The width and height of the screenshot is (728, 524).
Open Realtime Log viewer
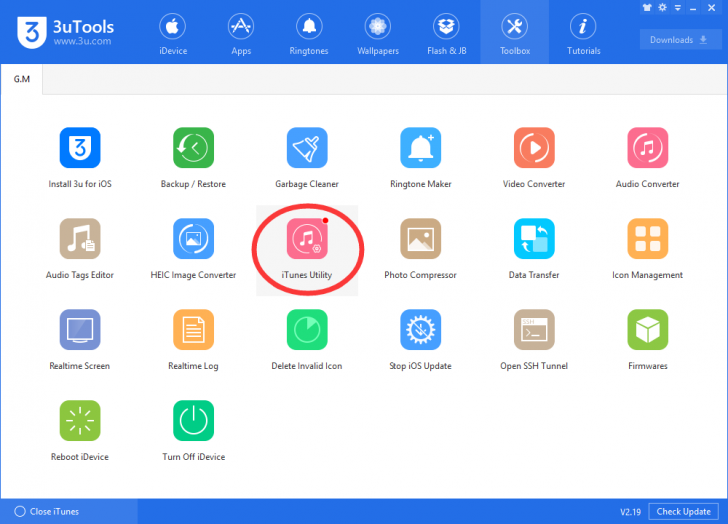[x=193, y=330]
